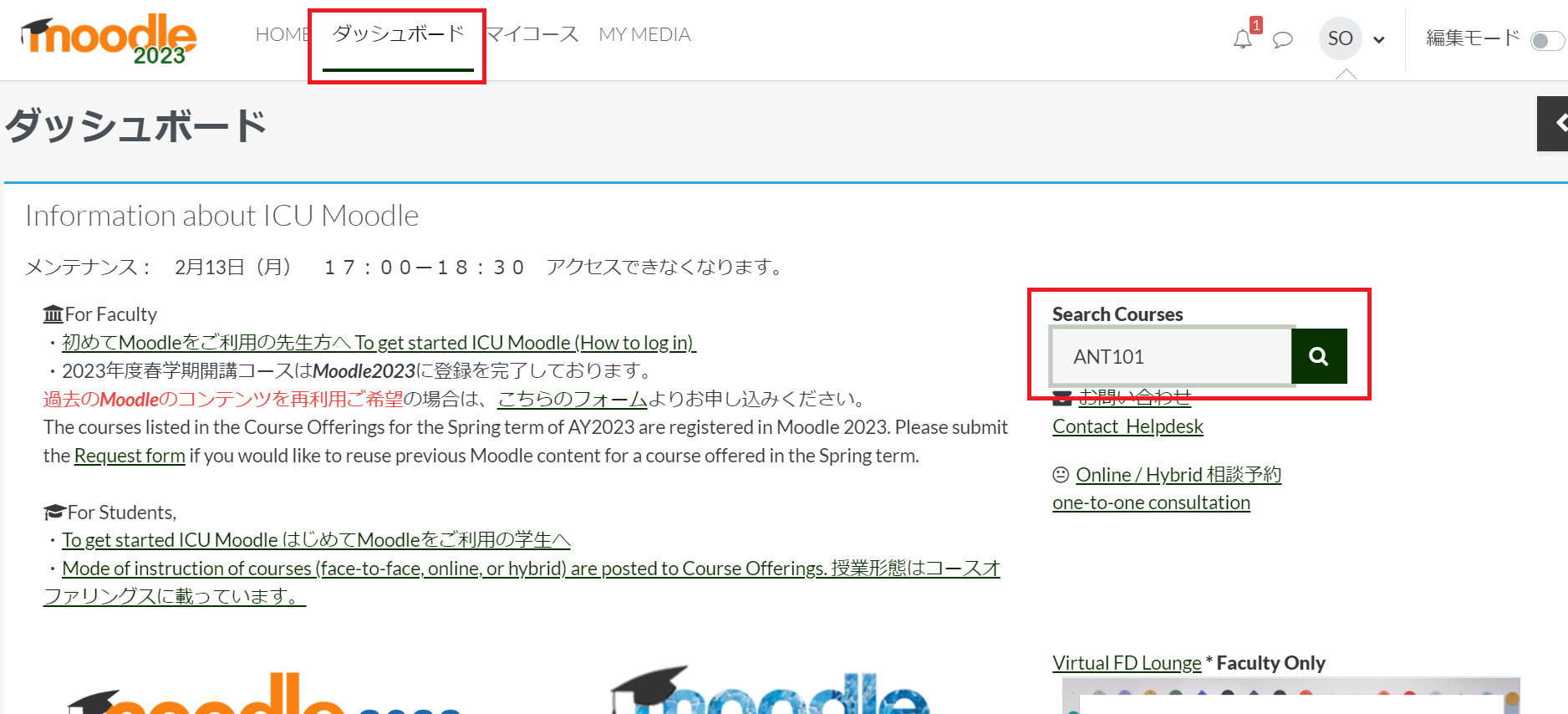
Task: Open the MY MEDIA tab
Action: click(x=644, y=34)
